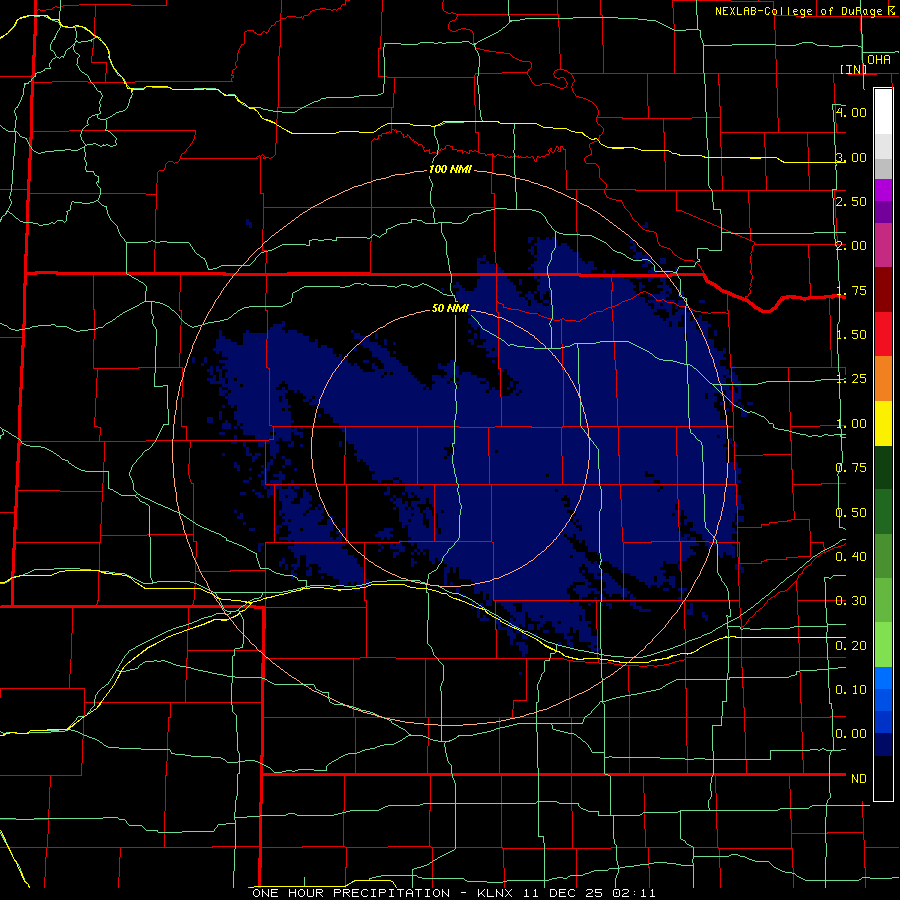The height and width of the screenshot is (900, 900).
Task: Pick the yellow legend swatch beside 1.00
Action: [x=883, y=423]
